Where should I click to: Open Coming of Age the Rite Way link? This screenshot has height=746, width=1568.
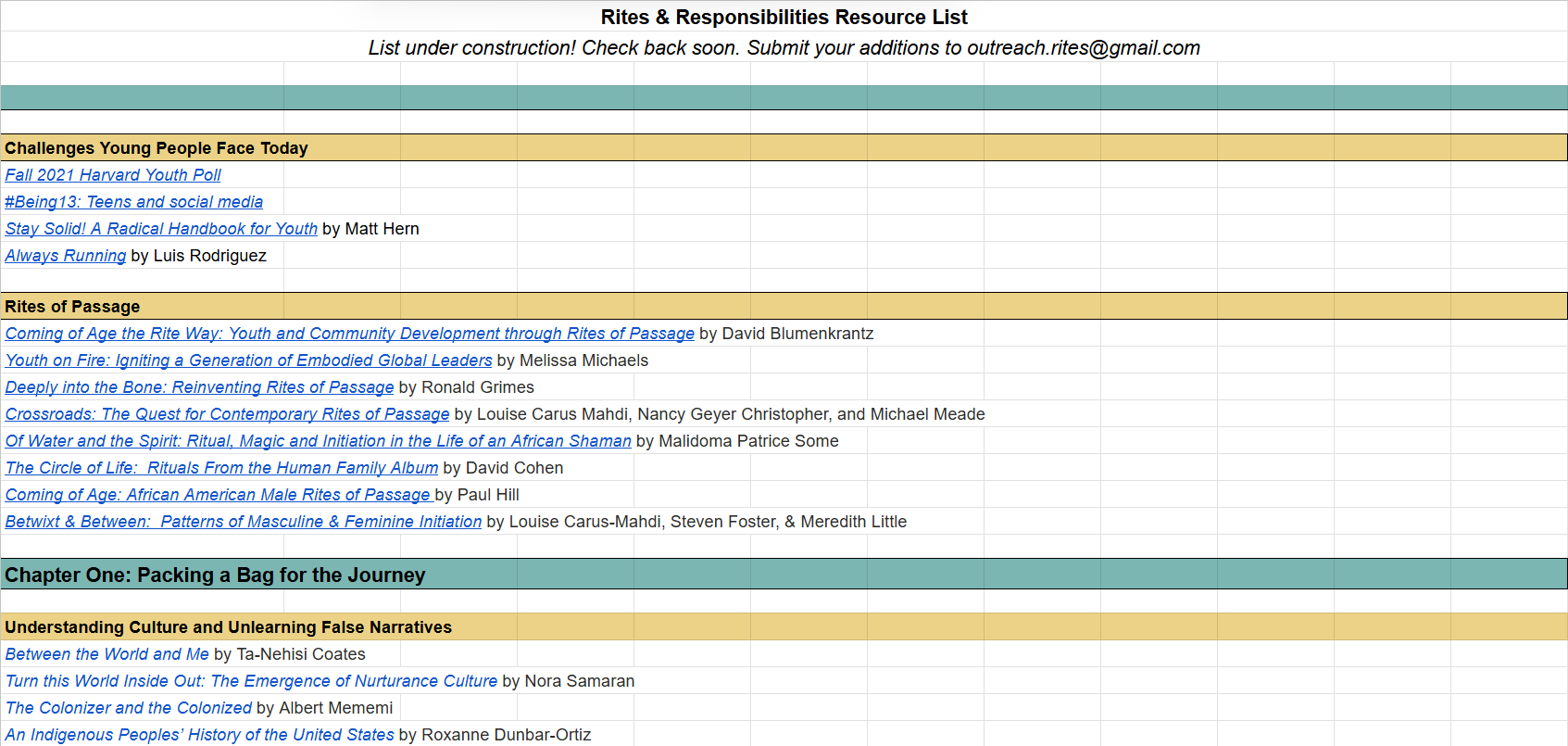click(349, 334)
